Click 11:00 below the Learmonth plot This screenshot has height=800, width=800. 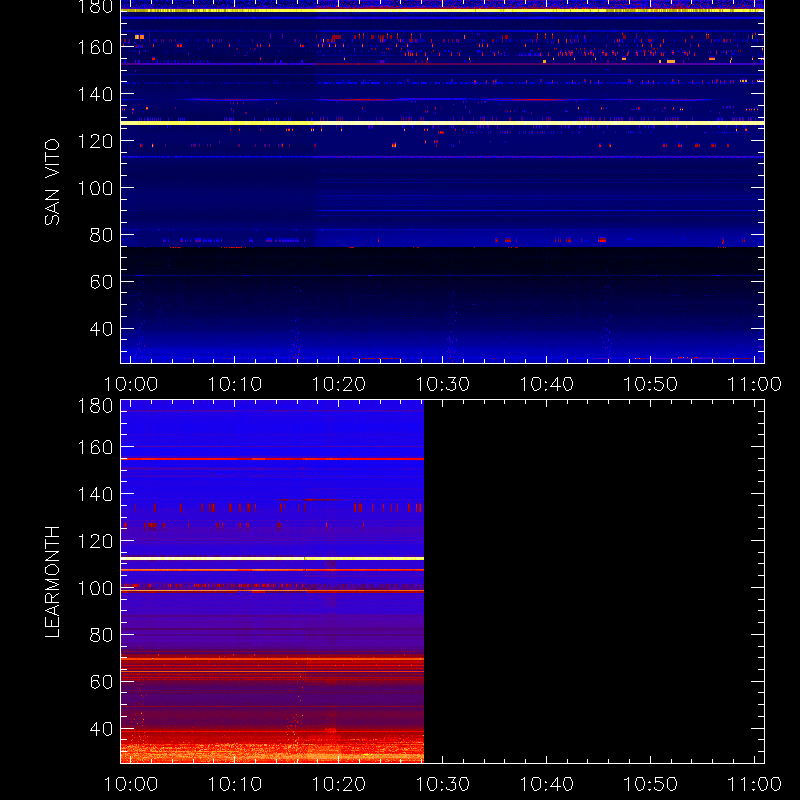tap(755, 784)
